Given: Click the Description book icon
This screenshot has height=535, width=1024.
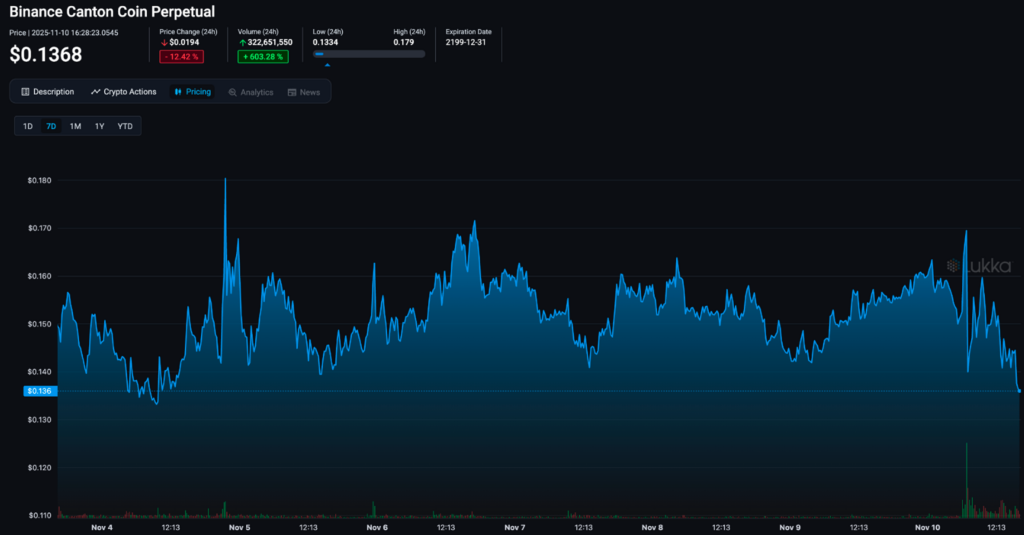Looking at the screenshot, I should (x=25, y=92).
